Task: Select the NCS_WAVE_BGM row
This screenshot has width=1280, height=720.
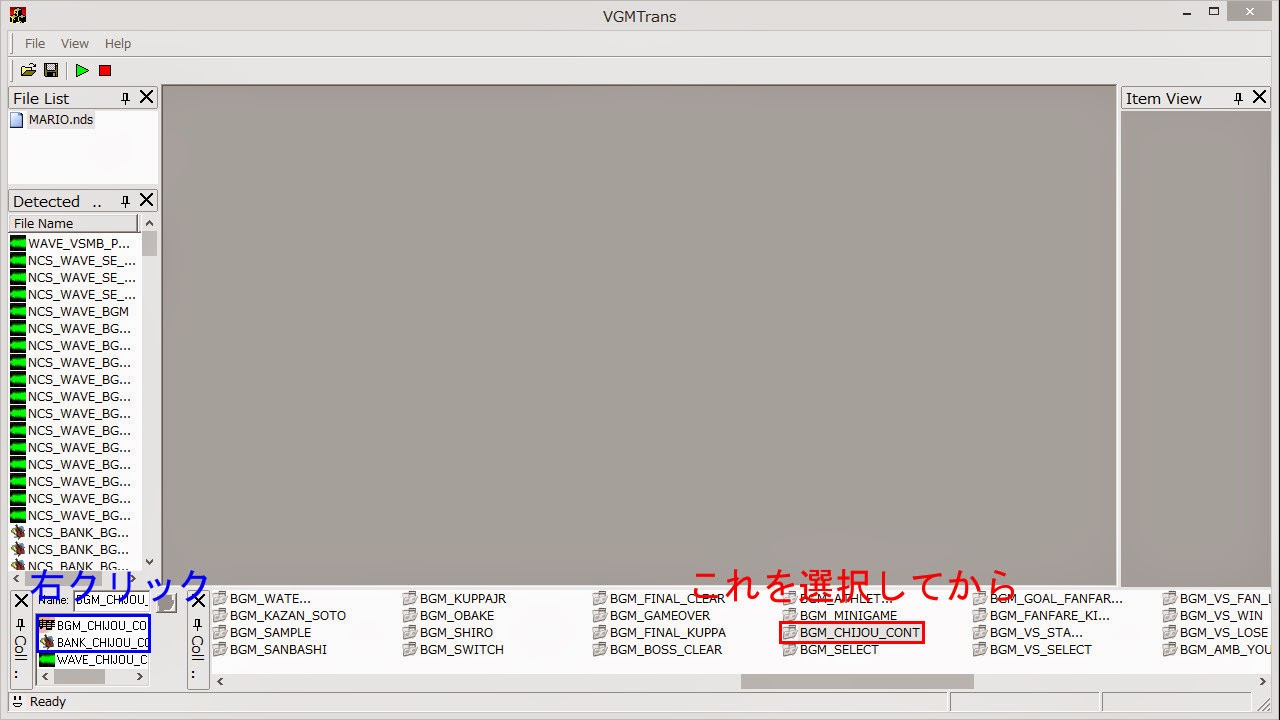Action: (78, 311)
